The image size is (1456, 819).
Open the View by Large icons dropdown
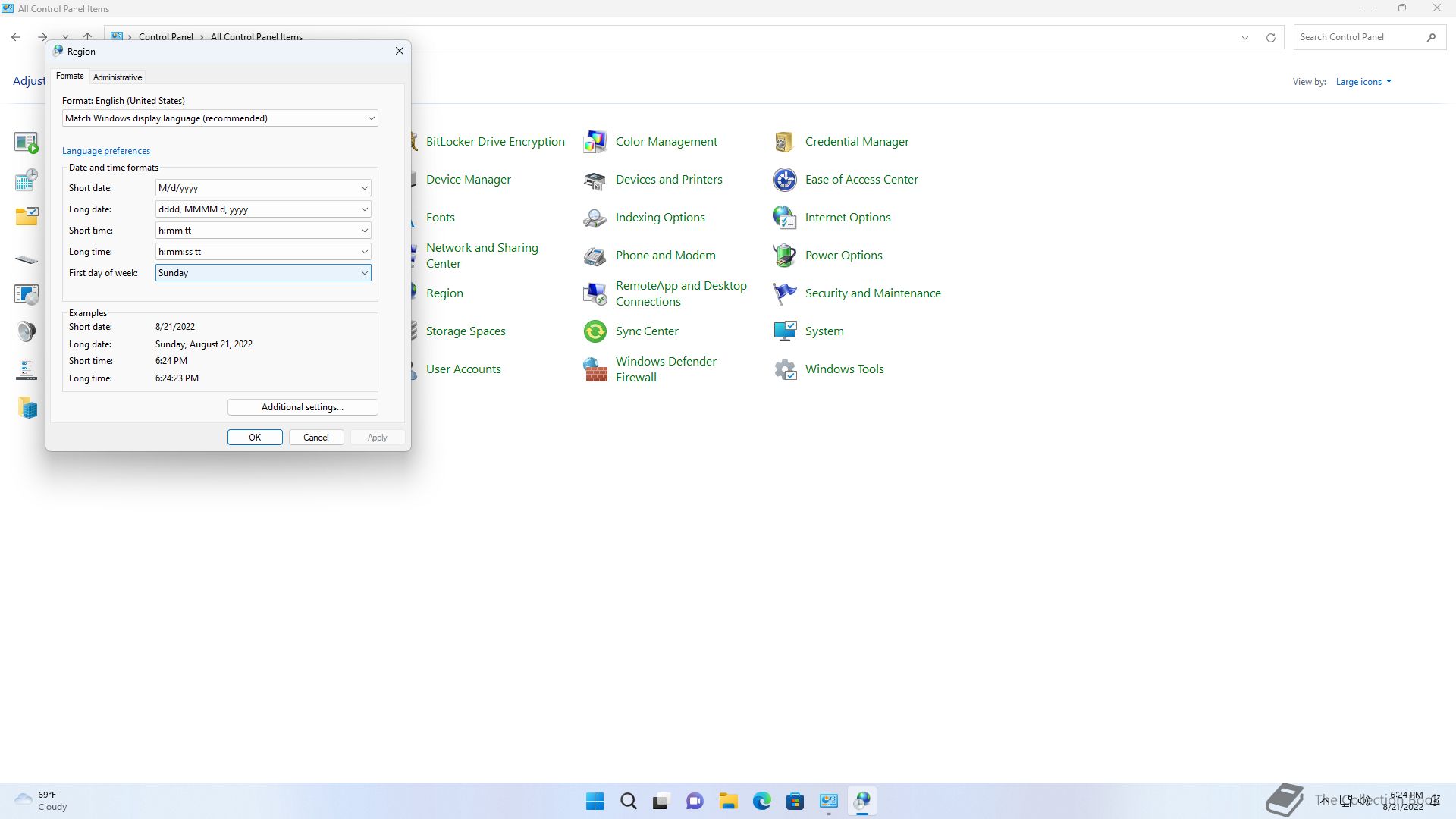pos(1363,82)
